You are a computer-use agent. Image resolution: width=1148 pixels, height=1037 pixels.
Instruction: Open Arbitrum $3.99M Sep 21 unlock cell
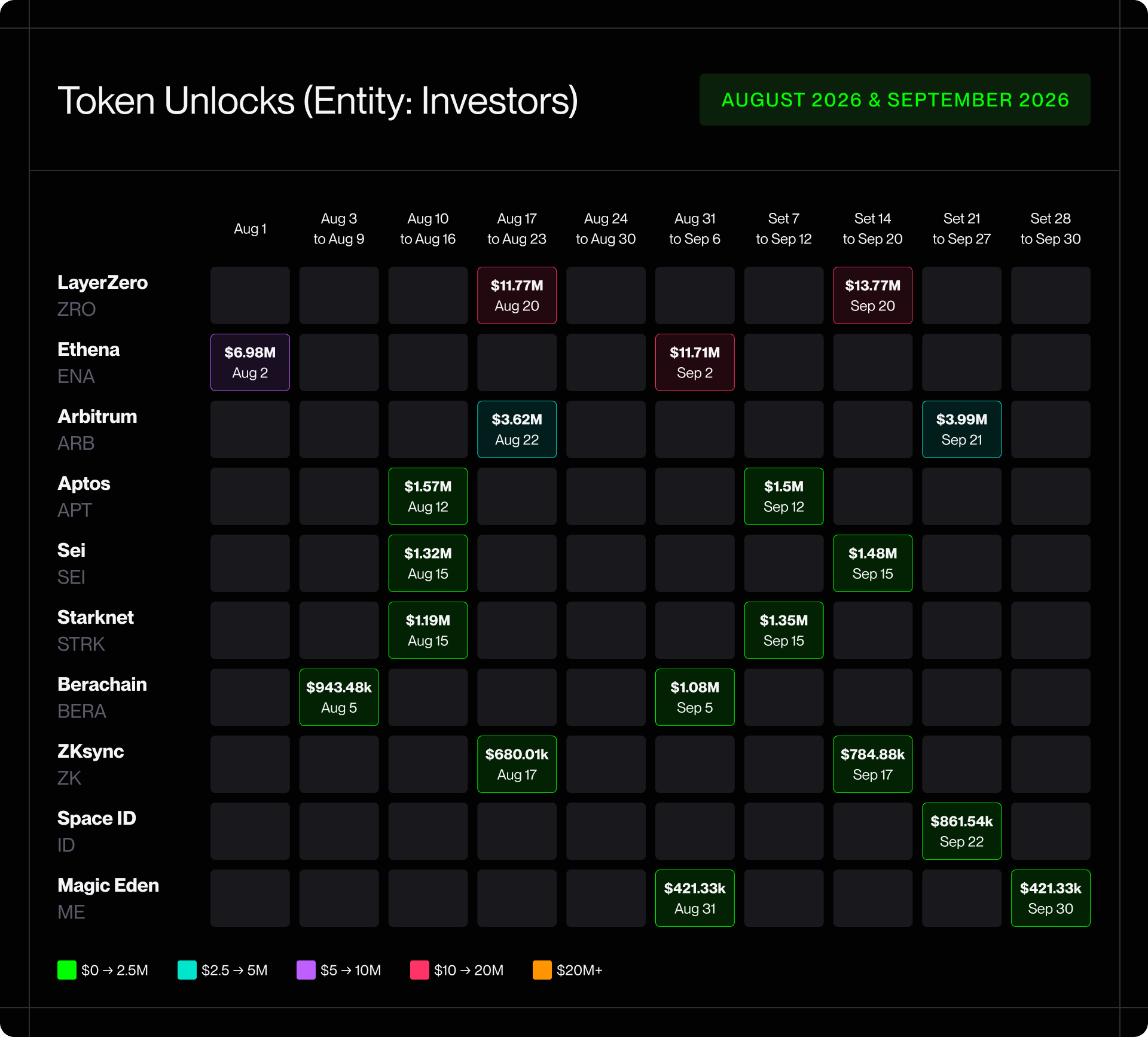(961, 429)
